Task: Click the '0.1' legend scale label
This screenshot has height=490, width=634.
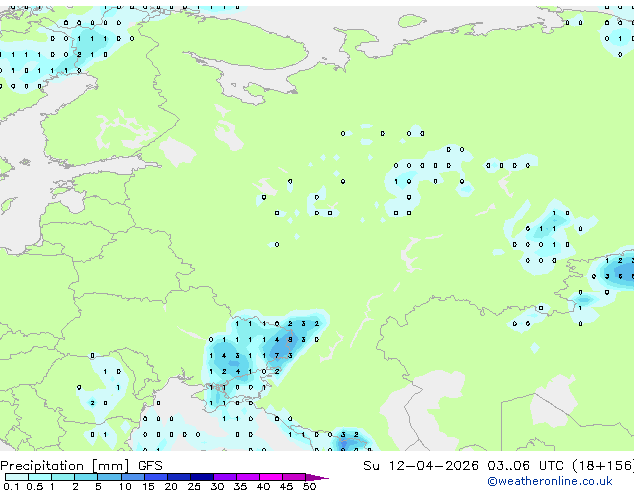Action: [x=11, y=486]
